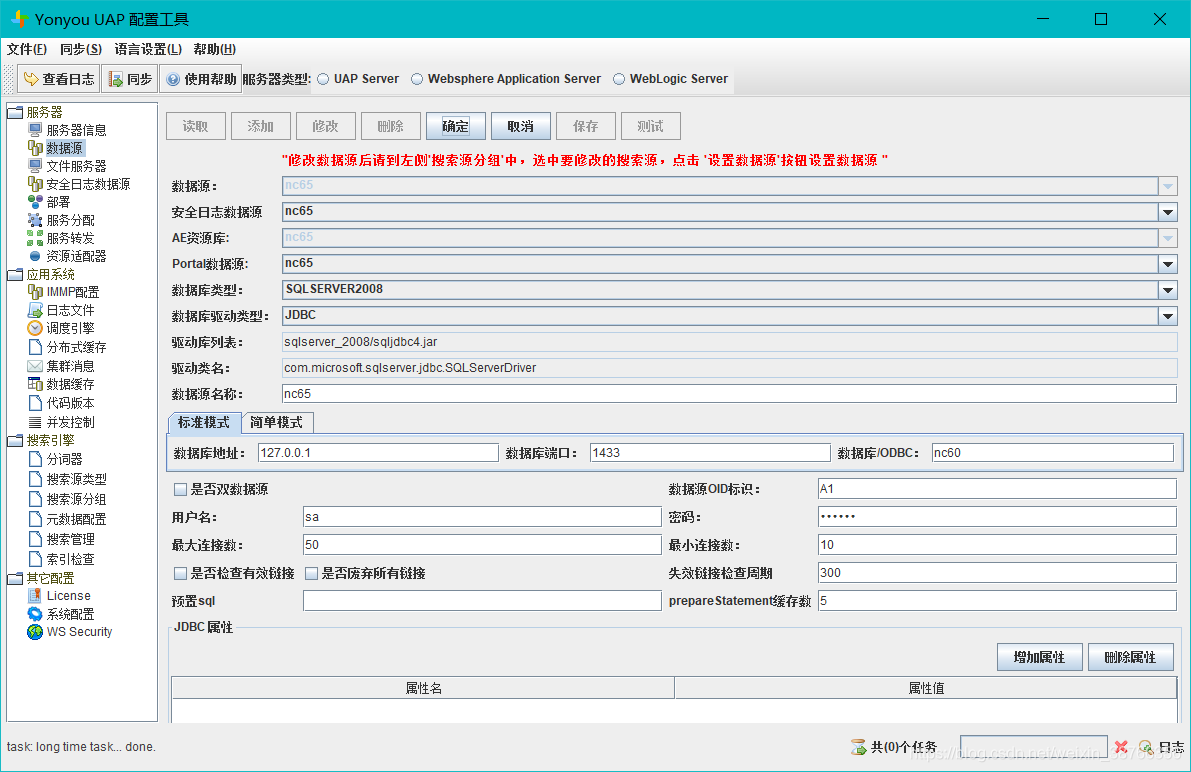Screen dimensions: 1191x772
Task: Expand the 数据库类型 dropdown
Action: pyautogui.click(x=1167, y=290)
